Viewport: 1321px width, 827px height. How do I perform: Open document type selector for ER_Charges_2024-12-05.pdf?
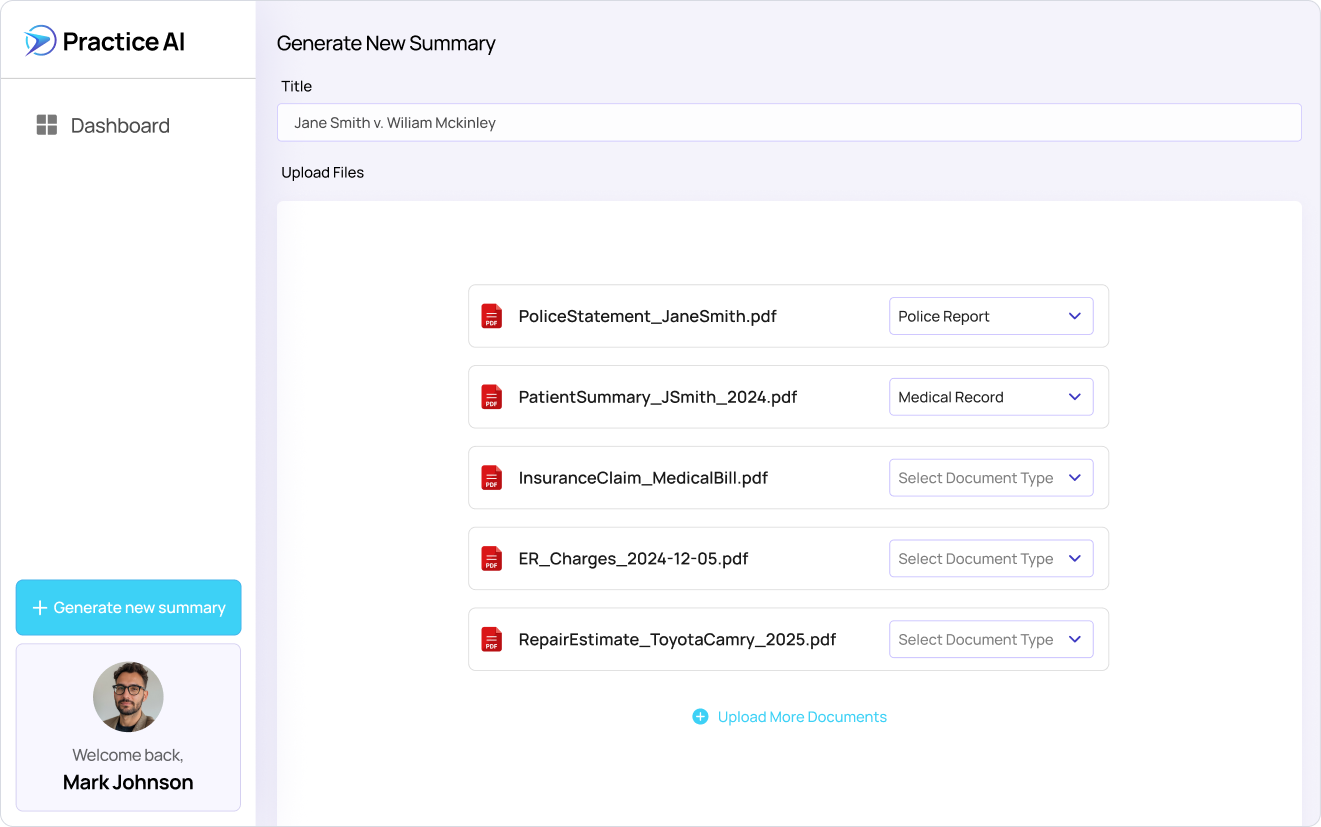991,558
